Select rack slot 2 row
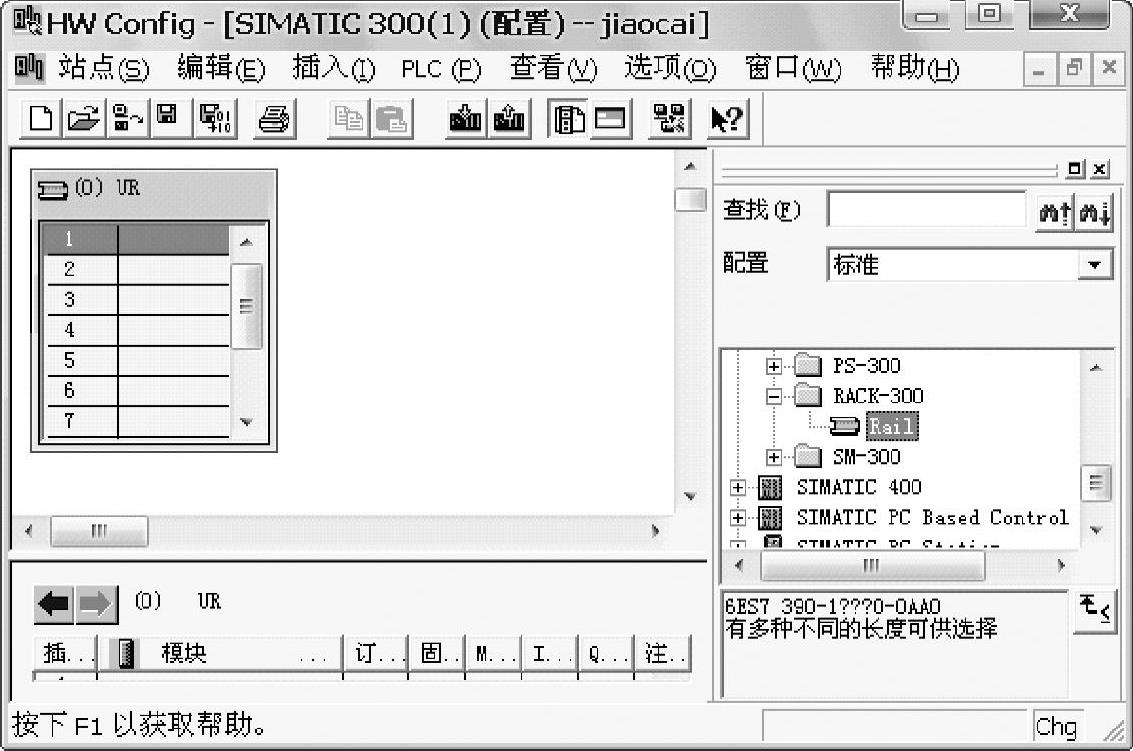The width and height of the screenshot is (1133, 751). (x=137, y=270)
